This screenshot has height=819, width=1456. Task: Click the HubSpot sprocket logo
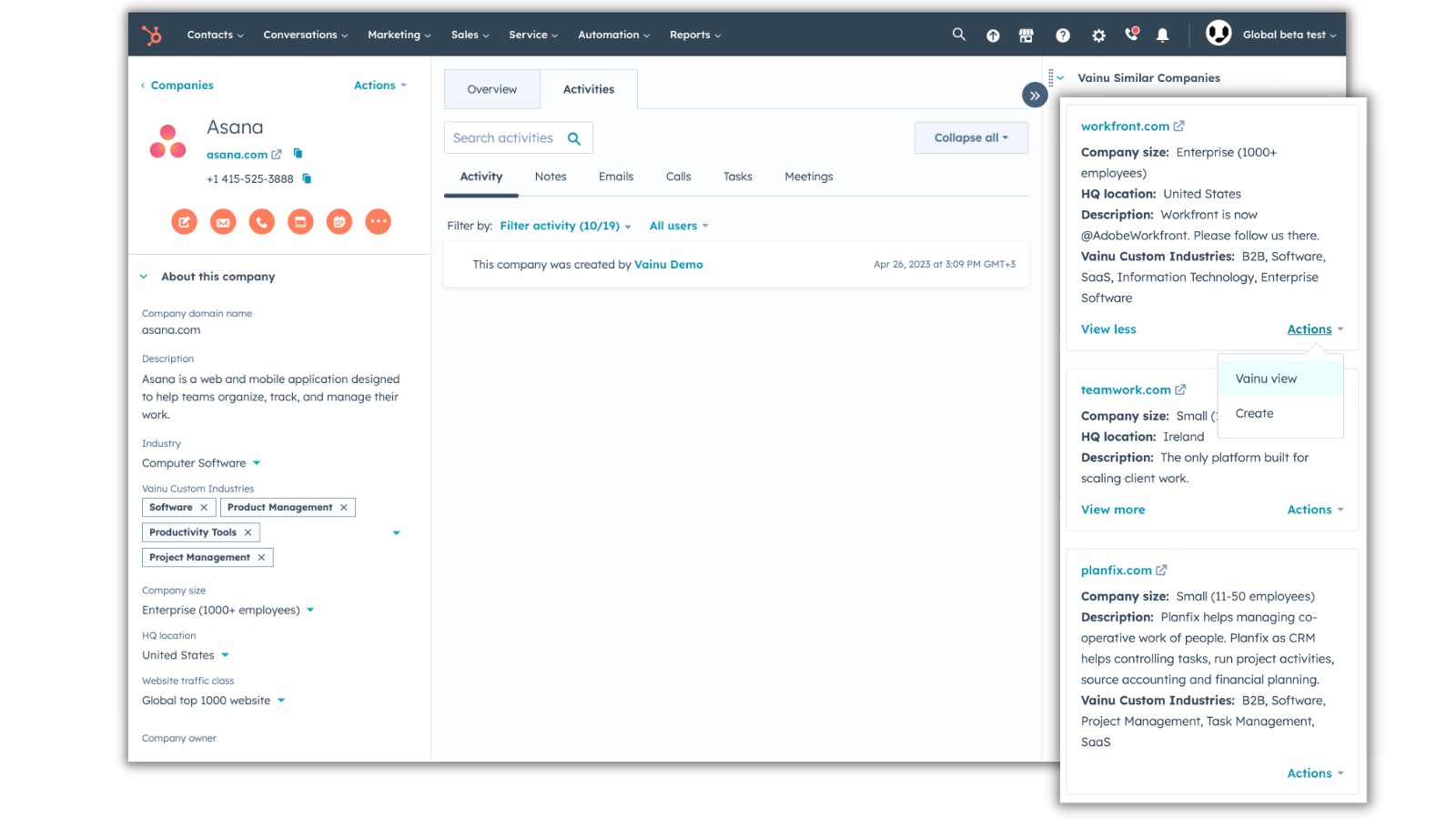pos(151,35)
